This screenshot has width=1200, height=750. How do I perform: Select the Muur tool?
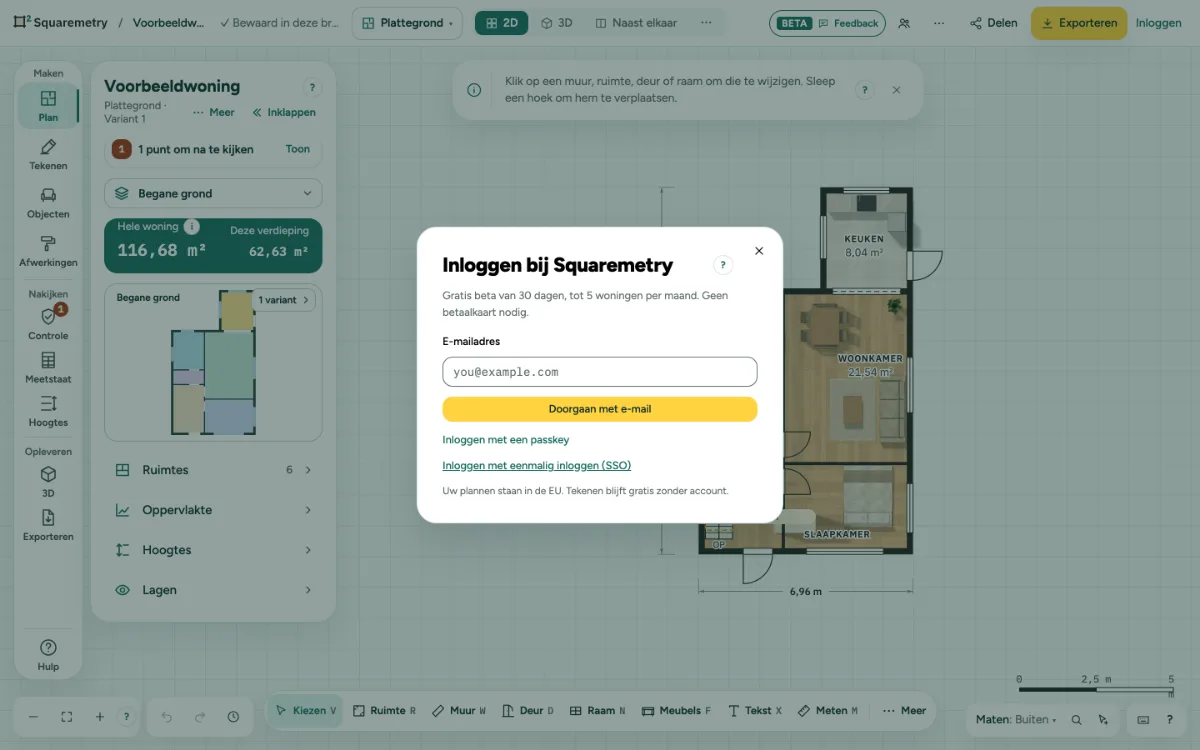459,711
